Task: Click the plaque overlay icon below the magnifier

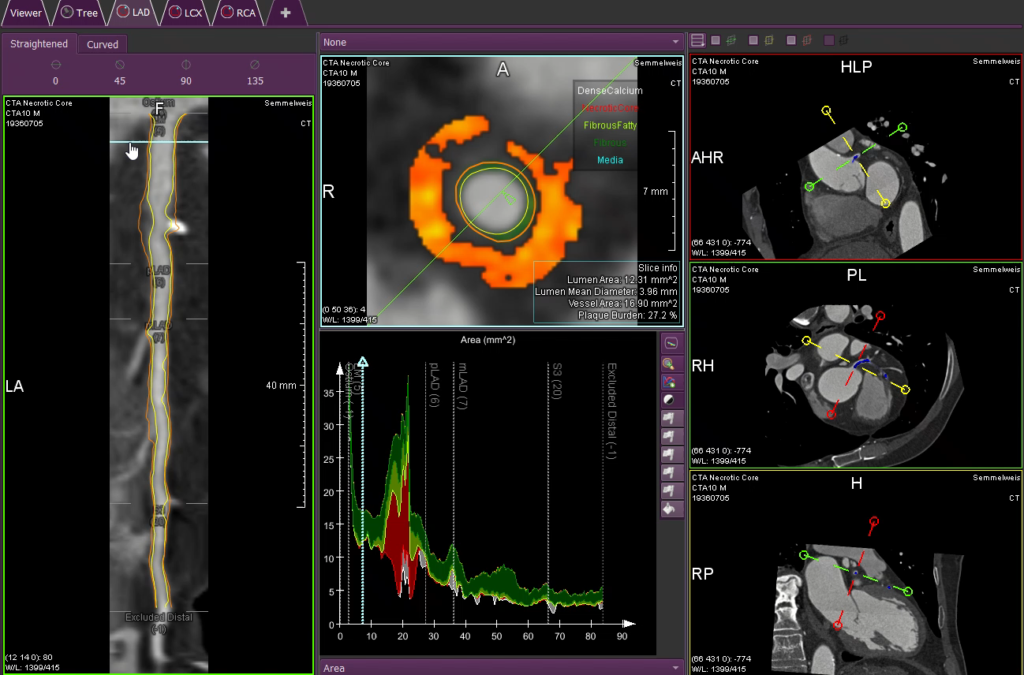Action: point(672,381)
